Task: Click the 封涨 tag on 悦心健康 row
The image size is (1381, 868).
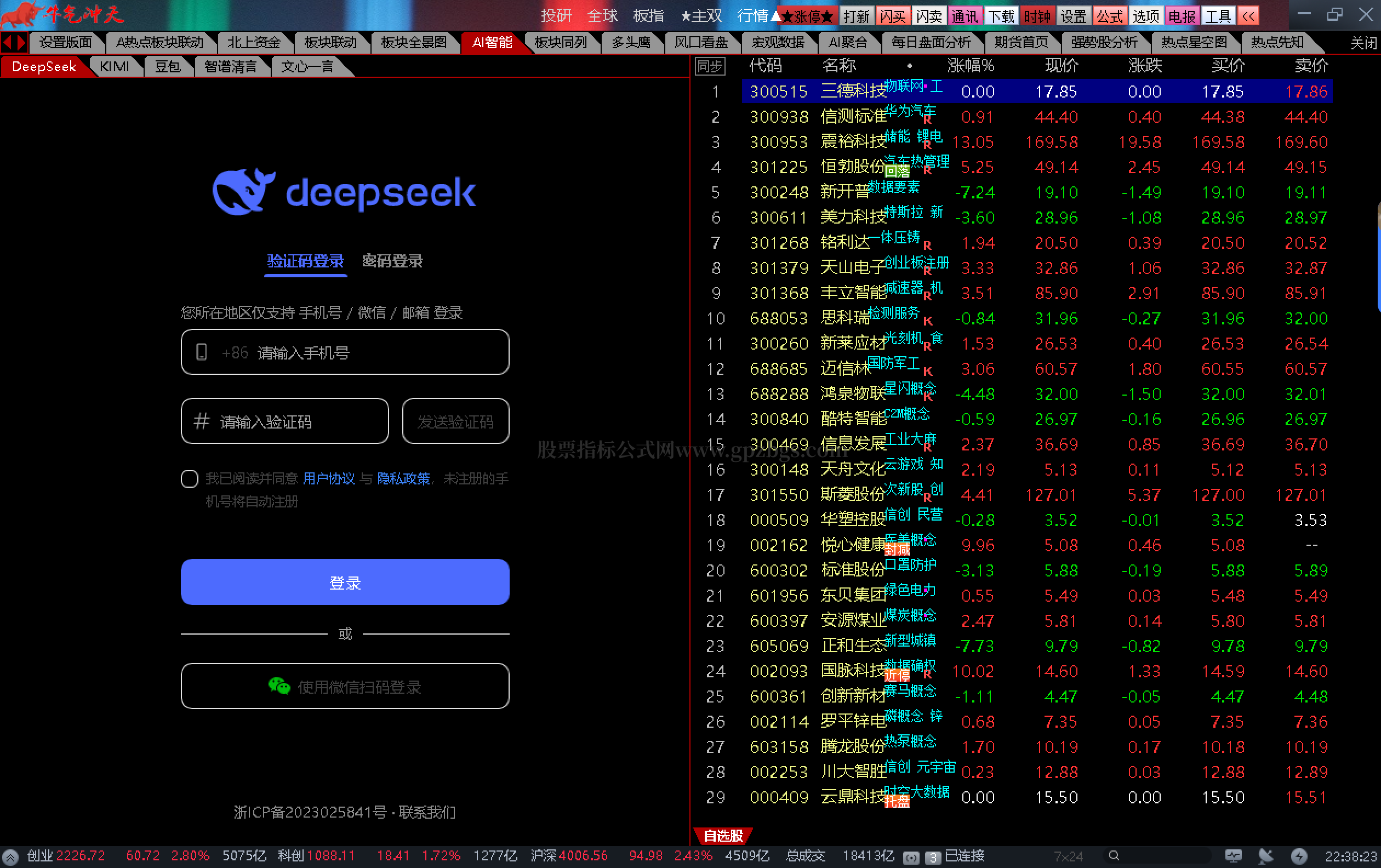Action: click(x=897, y=550)
